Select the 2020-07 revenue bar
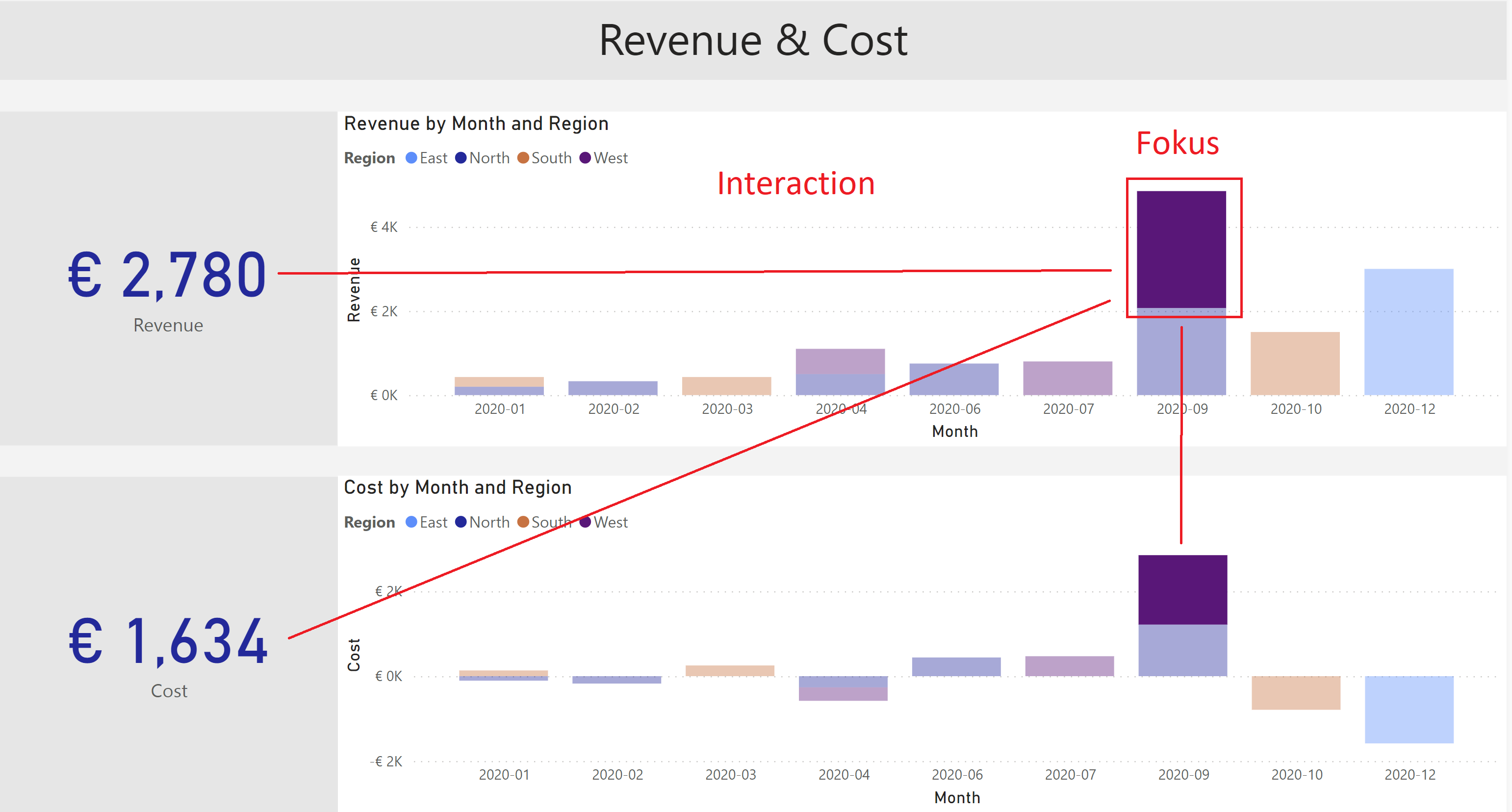Image resolution: width=1512 pixels, height=812 pixels. point(1067,378)
